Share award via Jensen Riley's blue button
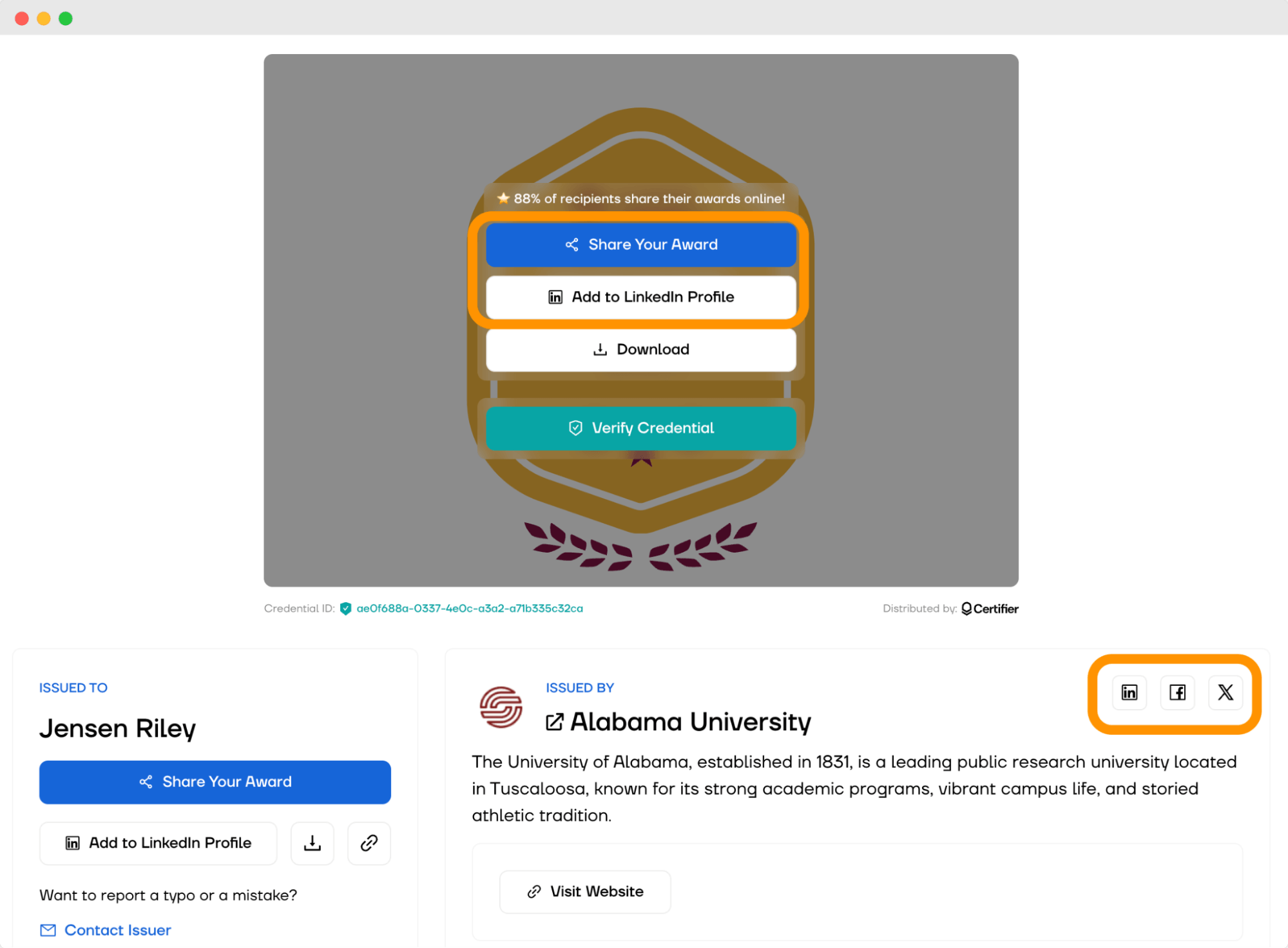Screen dimensions: 1288x948 215,782
